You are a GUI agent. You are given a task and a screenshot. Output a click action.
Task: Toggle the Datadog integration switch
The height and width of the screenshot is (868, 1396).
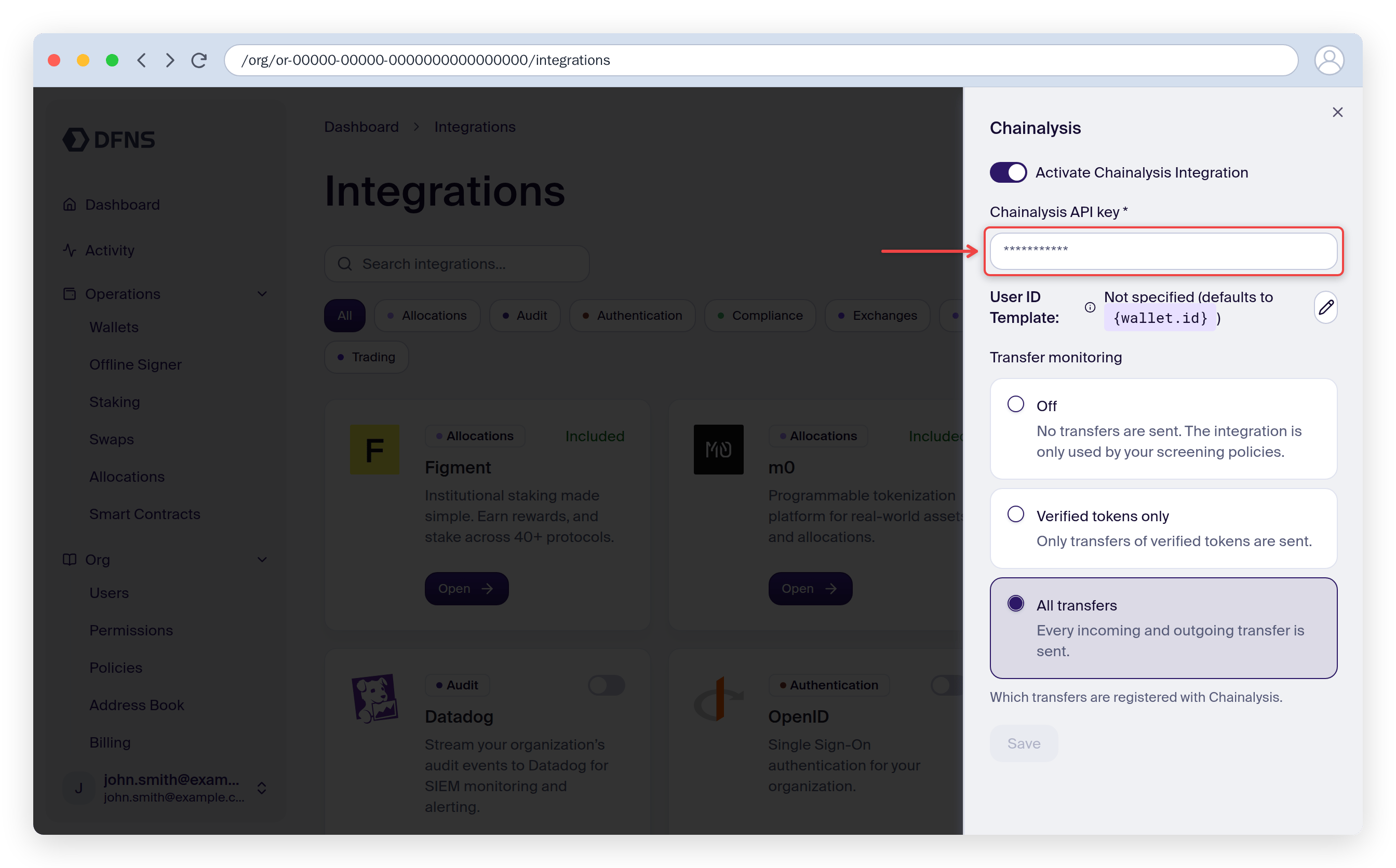pos(607,685)
